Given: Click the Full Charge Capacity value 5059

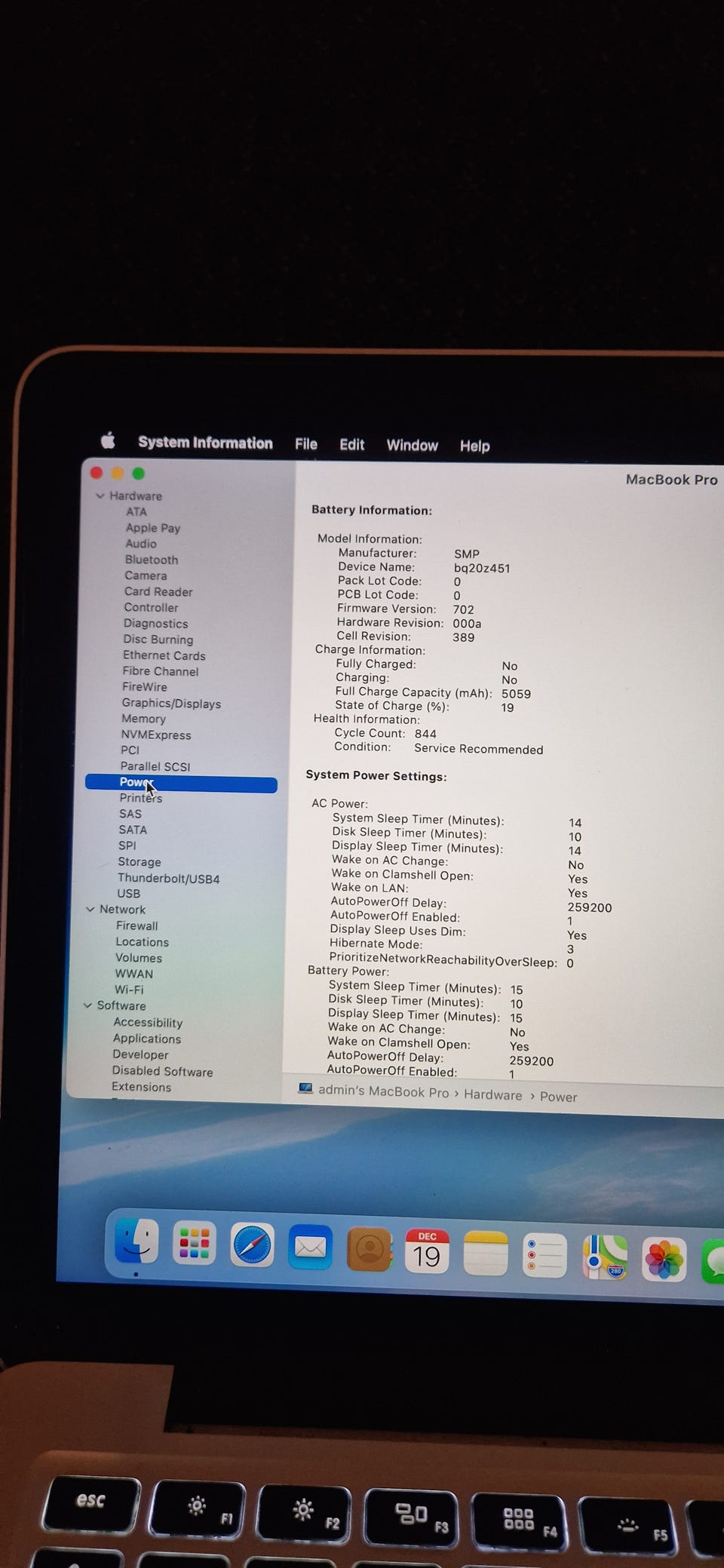Looking at the screenshot, I should (x=516, y=694).
